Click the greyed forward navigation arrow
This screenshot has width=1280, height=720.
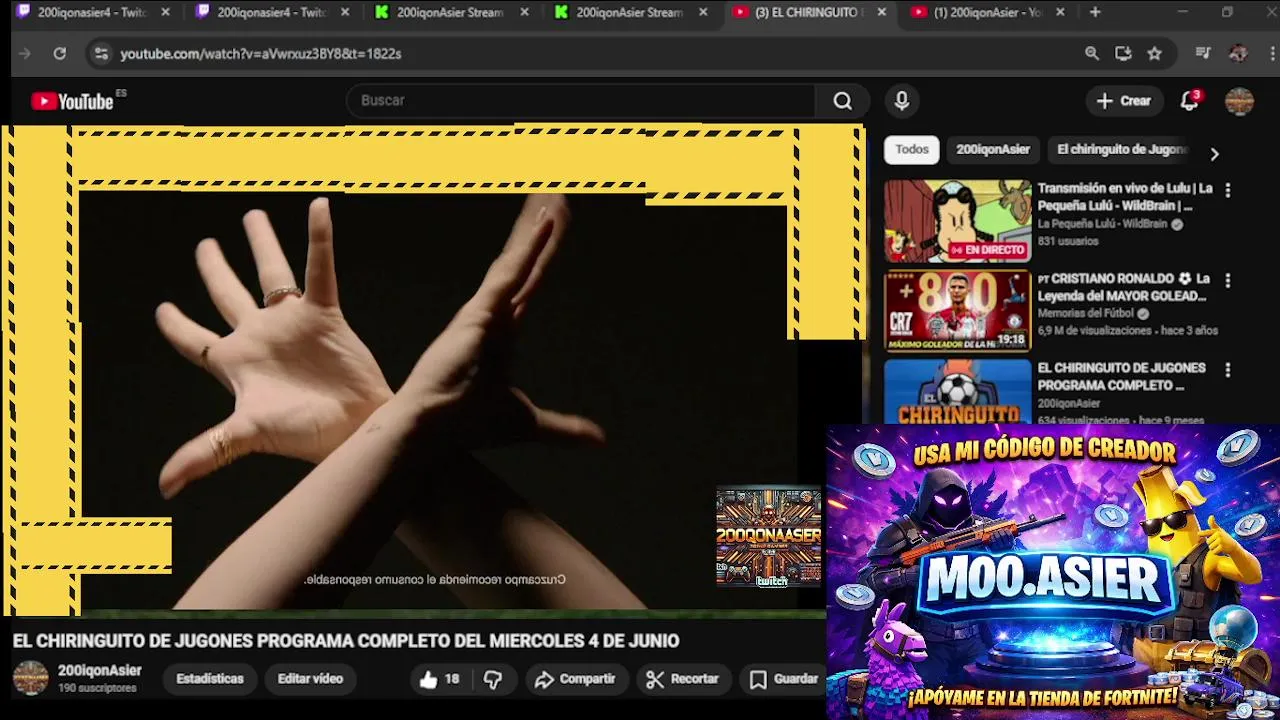tap(25, 54)
